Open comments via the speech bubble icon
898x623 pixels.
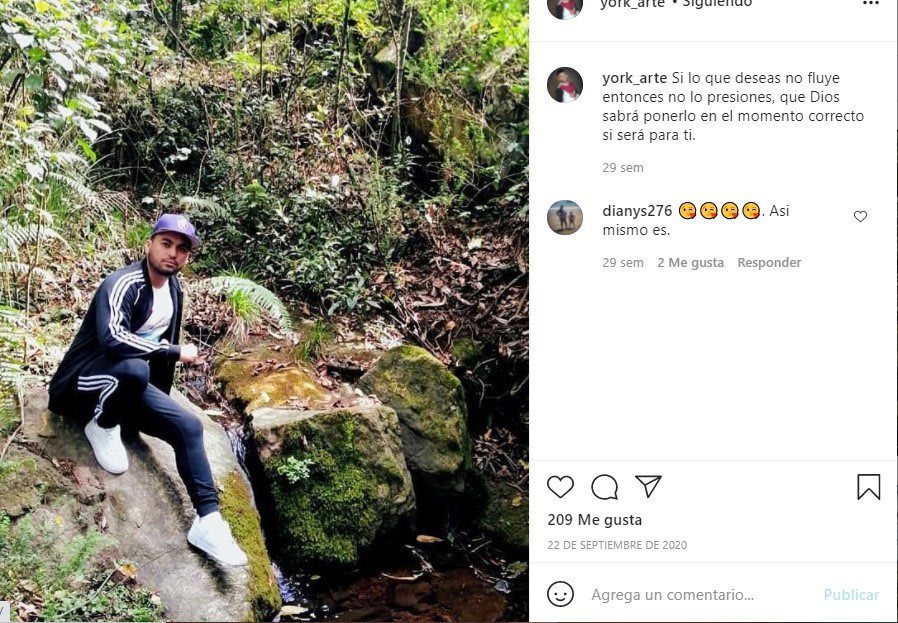(604, 487)
